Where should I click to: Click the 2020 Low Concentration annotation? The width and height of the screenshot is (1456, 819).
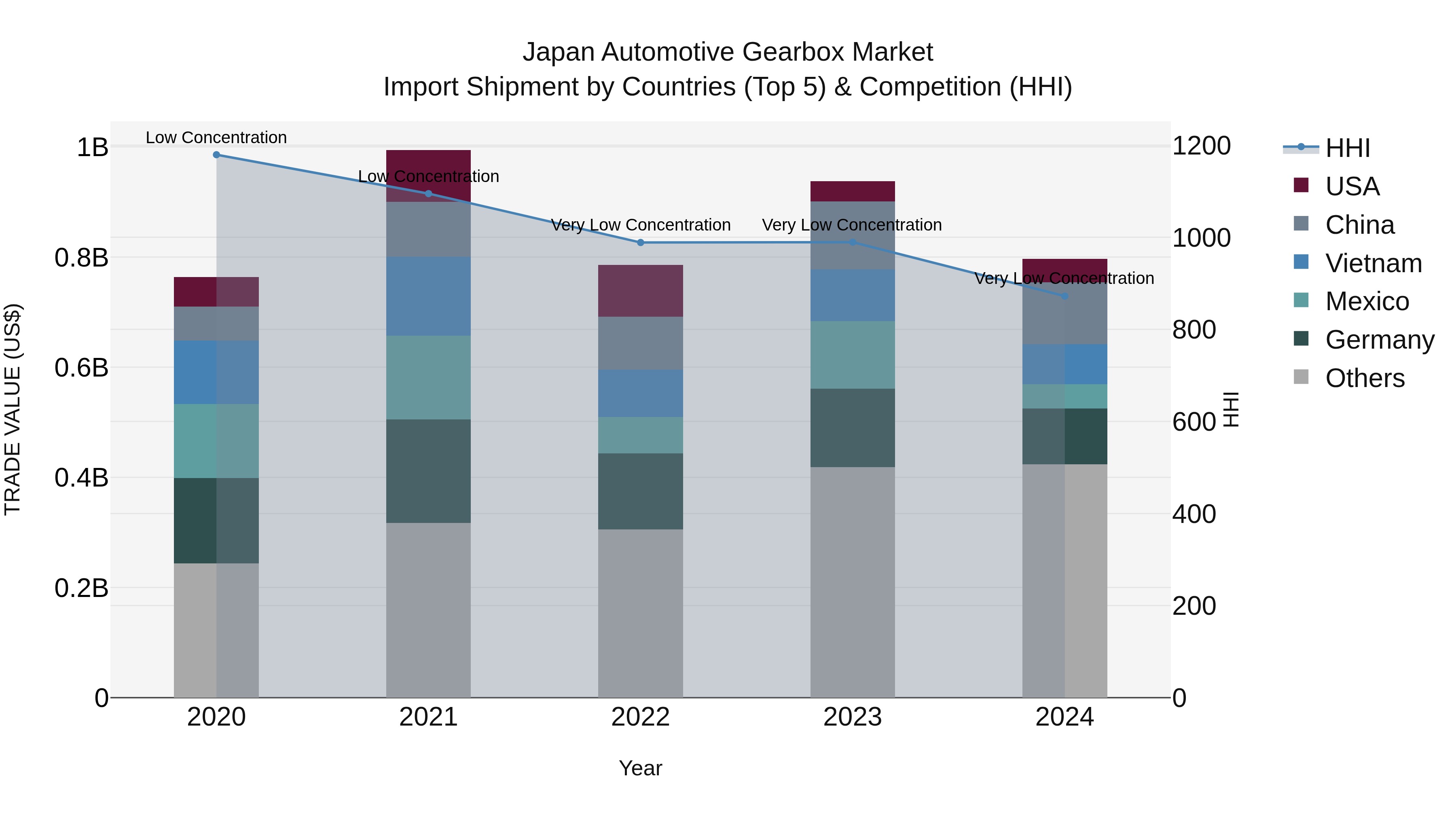click(216, 138)
